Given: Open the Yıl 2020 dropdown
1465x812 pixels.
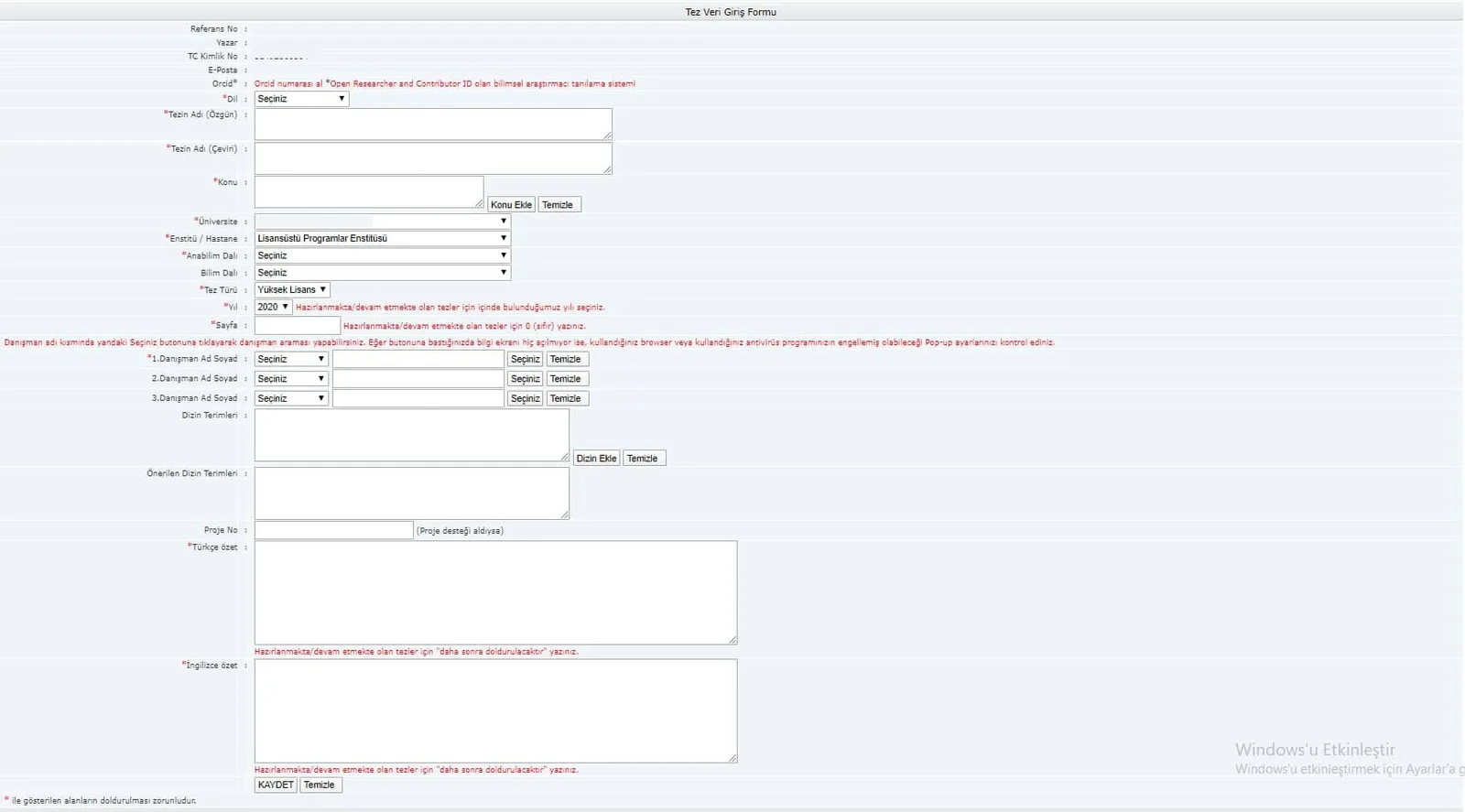Looking at the screenshot, I should (273, 307).
